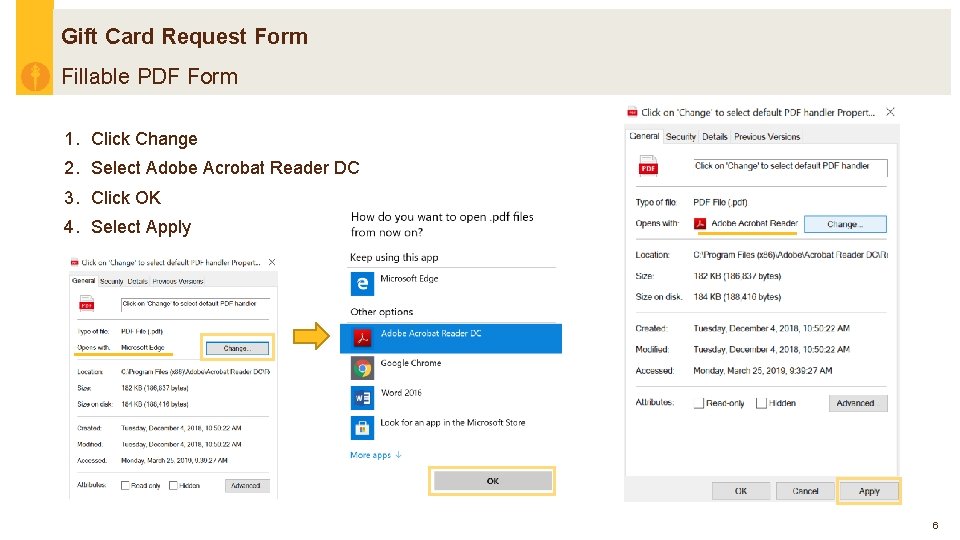Image resolution: width=960 pixels, height=540 pixels.
Task: Switch to Details tab in right dialog
Action: pos(714,137)
